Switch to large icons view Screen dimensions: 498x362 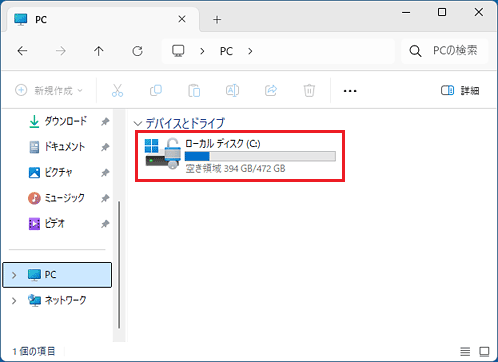tap(484, 351)
